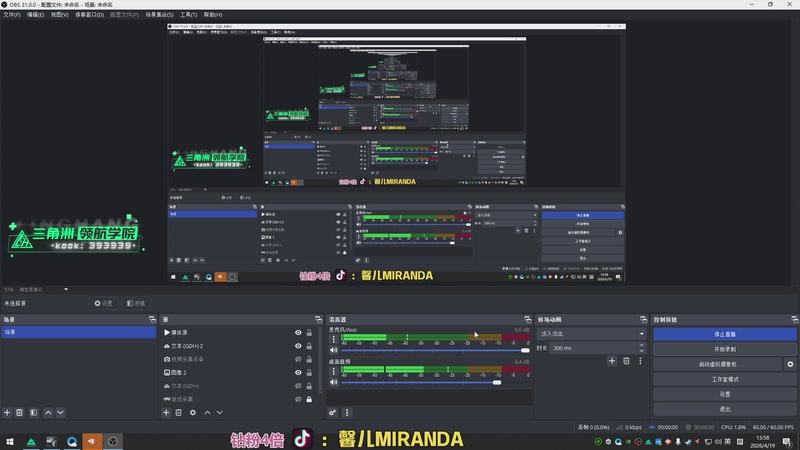This screenshot has height=450, width=800.
Task: Add a transition with plus icon in 转场动画 panel
Action: (x=612, y=361)
